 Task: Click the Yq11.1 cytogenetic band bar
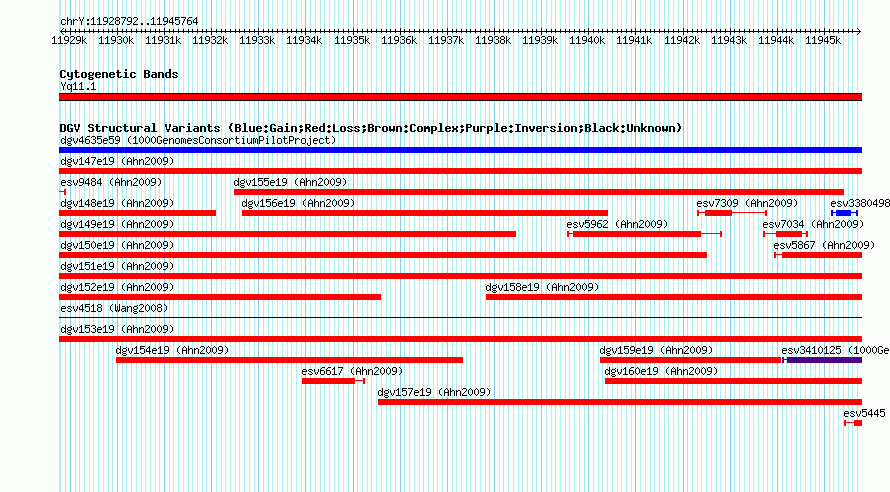[460, 97]
